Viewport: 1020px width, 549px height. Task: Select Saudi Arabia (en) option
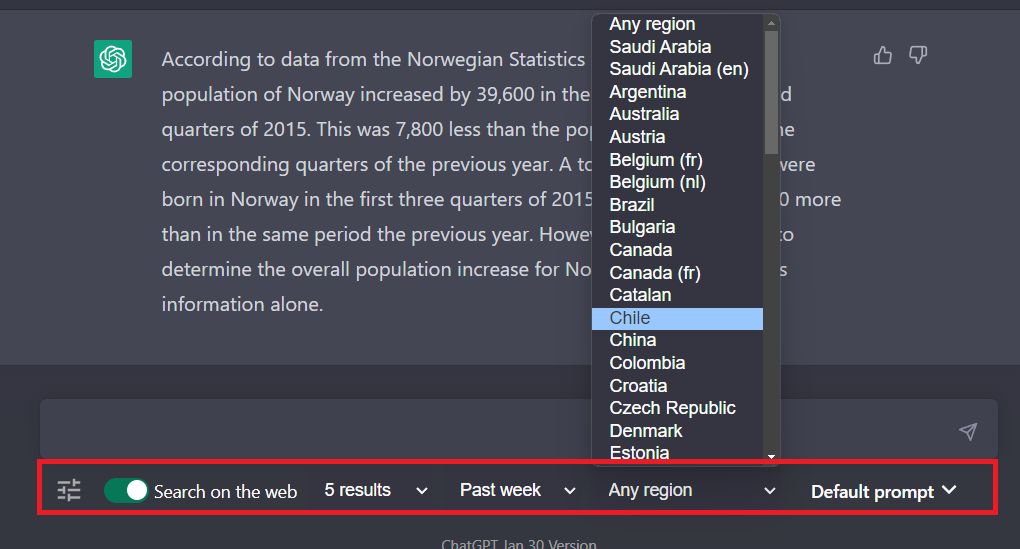pyautogui.click(x=677, y=69)
